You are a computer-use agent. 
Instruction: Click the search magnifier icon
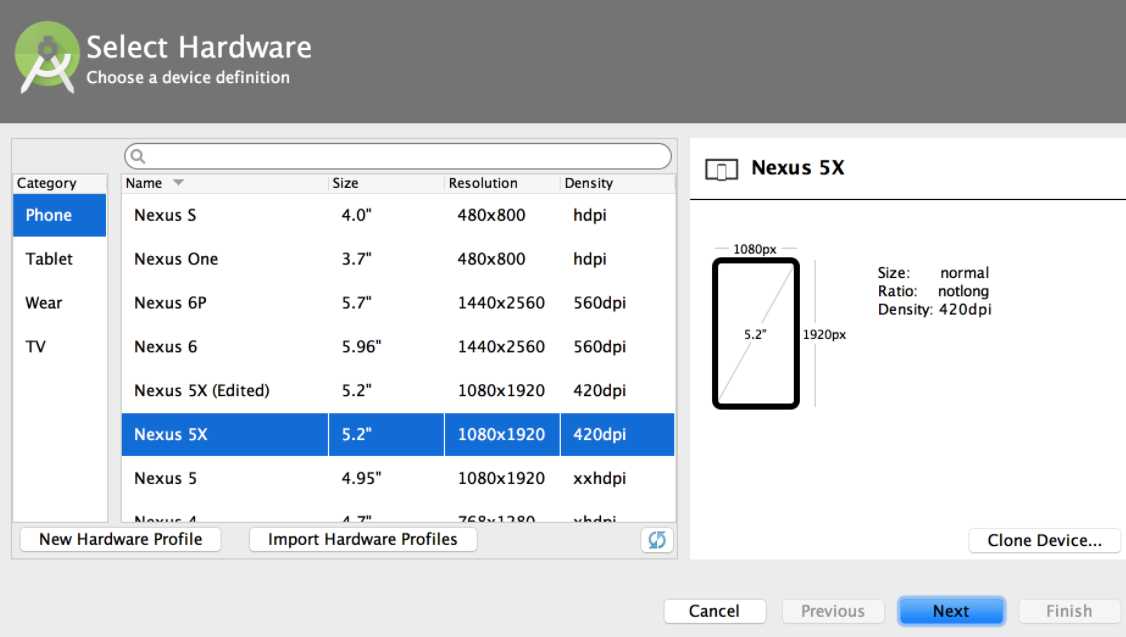[x=138, y=156]
